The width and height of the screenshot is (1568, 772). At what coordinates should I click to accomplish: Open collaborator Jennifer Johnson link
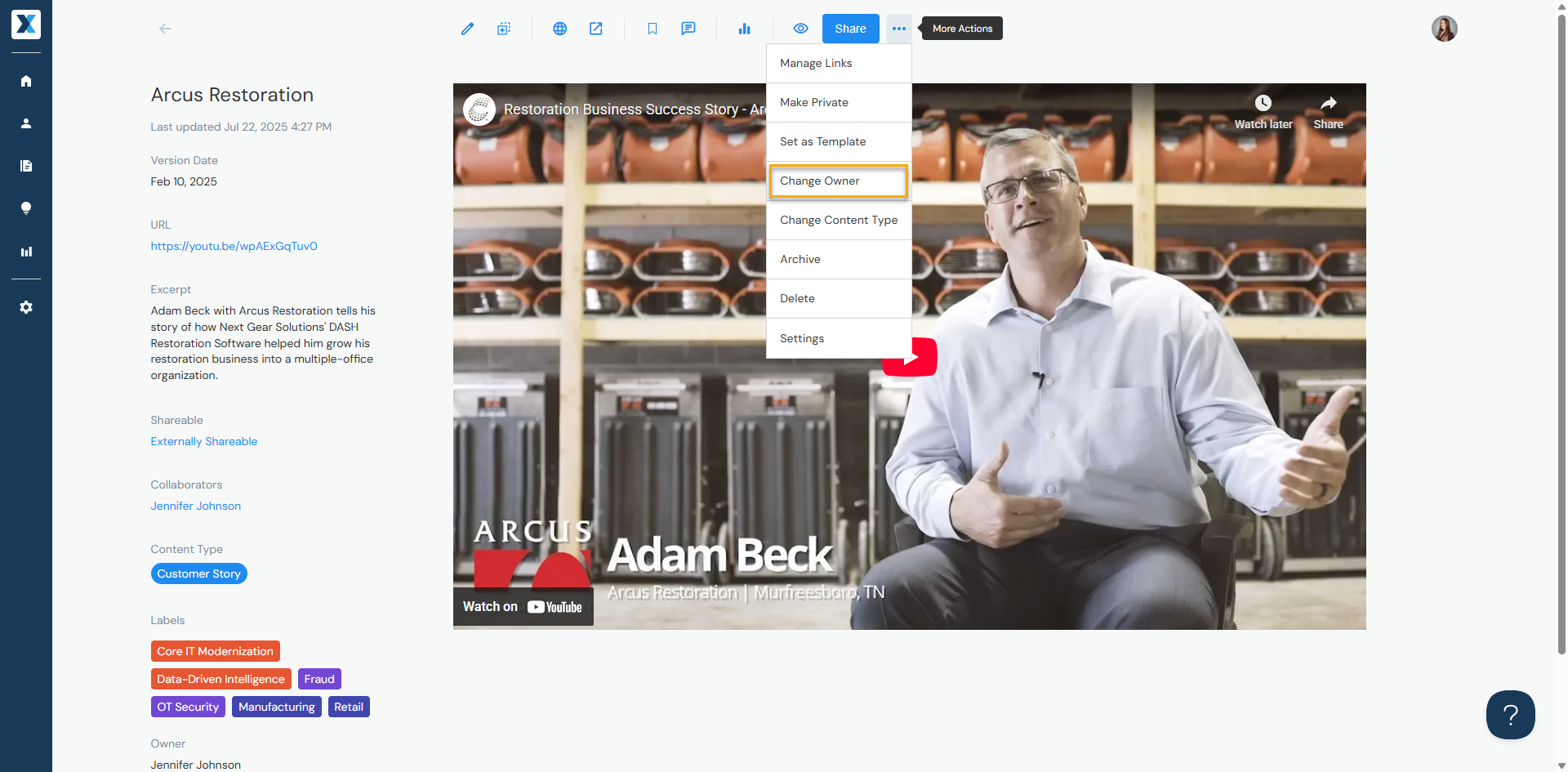[x=196, y=506]
